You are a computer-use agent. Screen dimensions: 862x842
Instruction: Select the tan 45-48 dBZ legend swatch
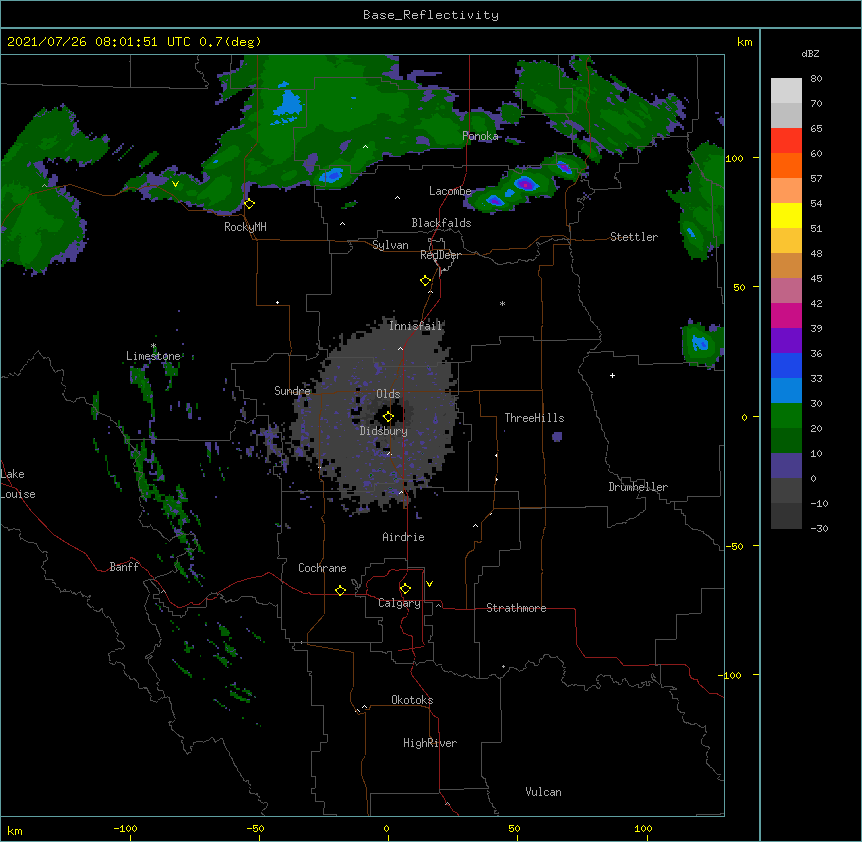[x=786, y=265]
